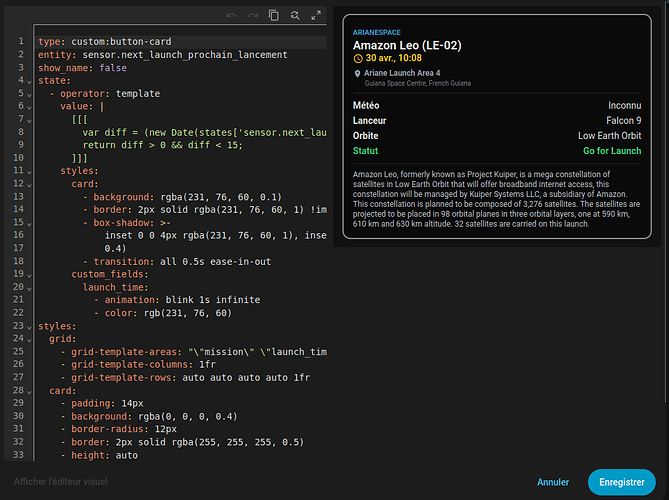Collapse the 'card:' block on line 28
The width and height of the screenshot is (669, 500).
(x=29, y=392)
